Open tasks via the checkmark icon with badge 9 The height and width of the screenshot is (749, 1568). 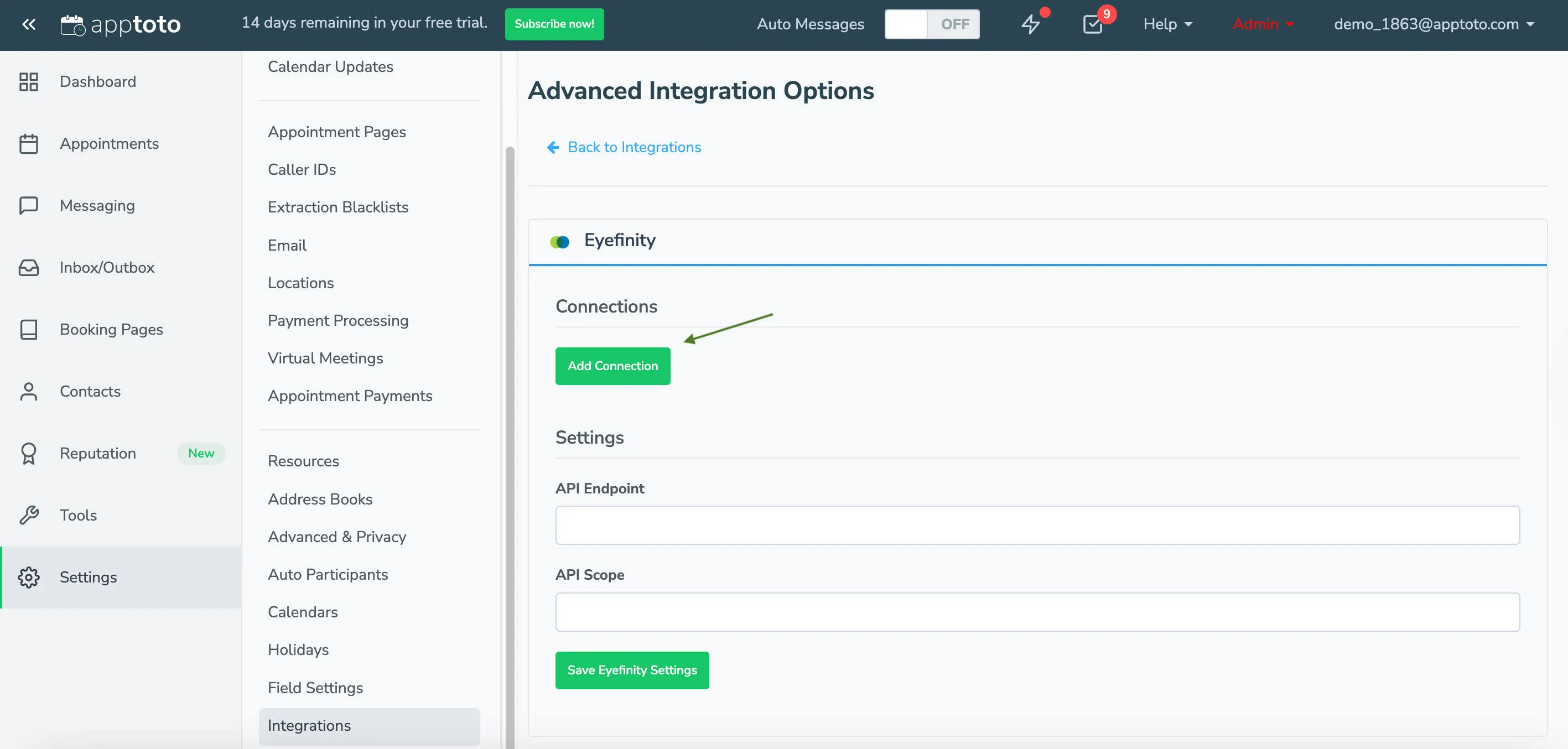coord(1093,24)
